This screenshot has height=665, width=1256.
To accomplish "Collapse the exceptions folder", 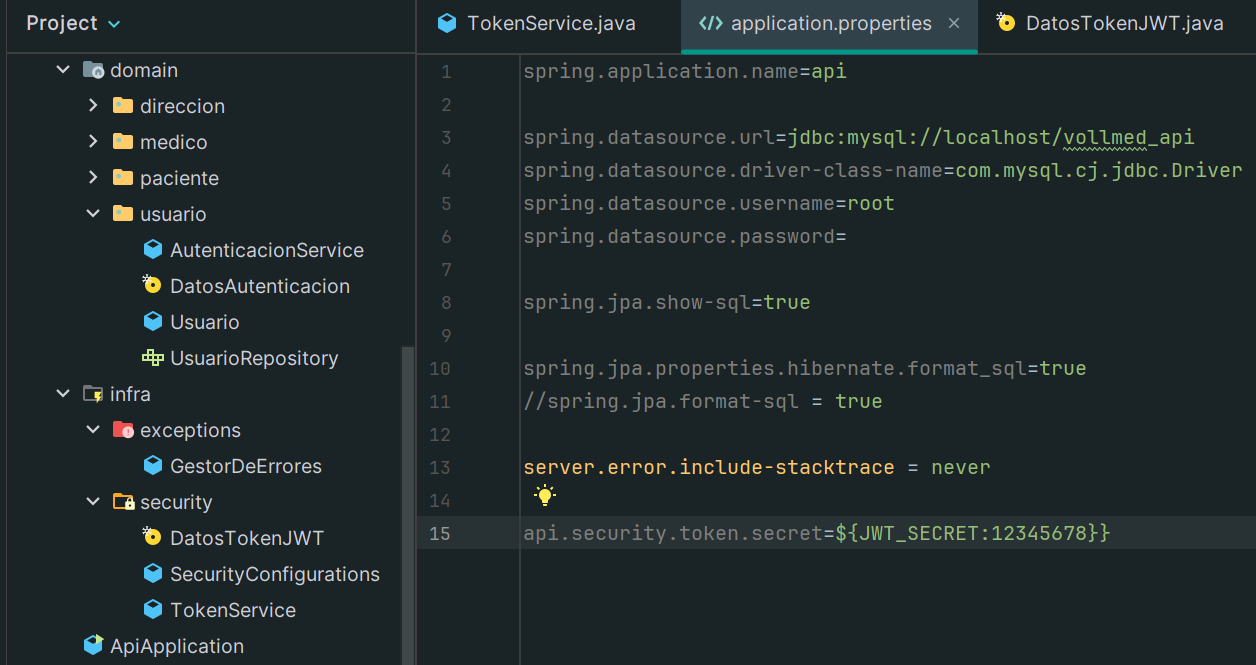I will click(x=93, y=430).
